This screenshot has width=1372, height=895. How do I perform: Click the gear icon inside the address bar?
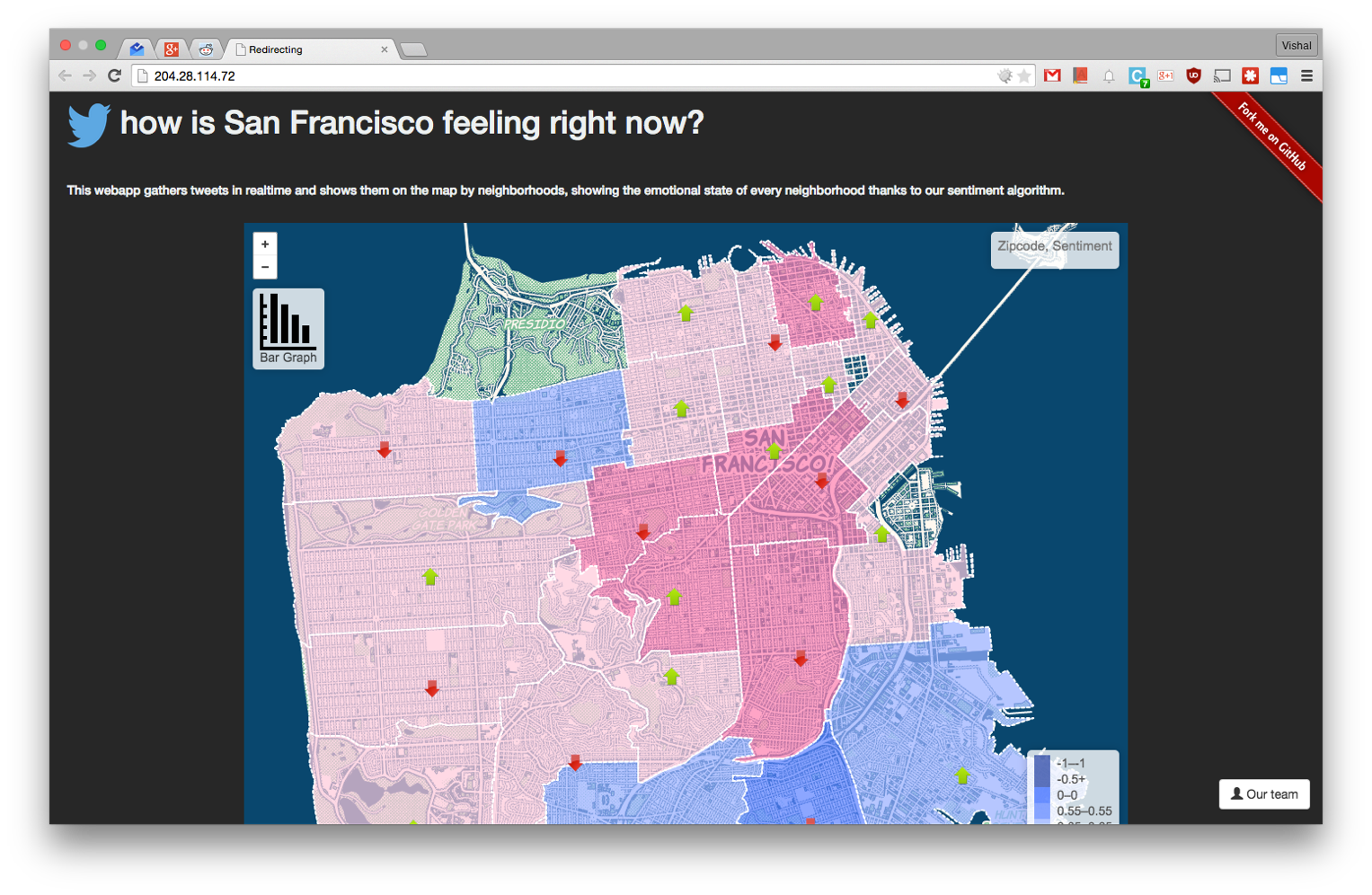pos(1005,76)
